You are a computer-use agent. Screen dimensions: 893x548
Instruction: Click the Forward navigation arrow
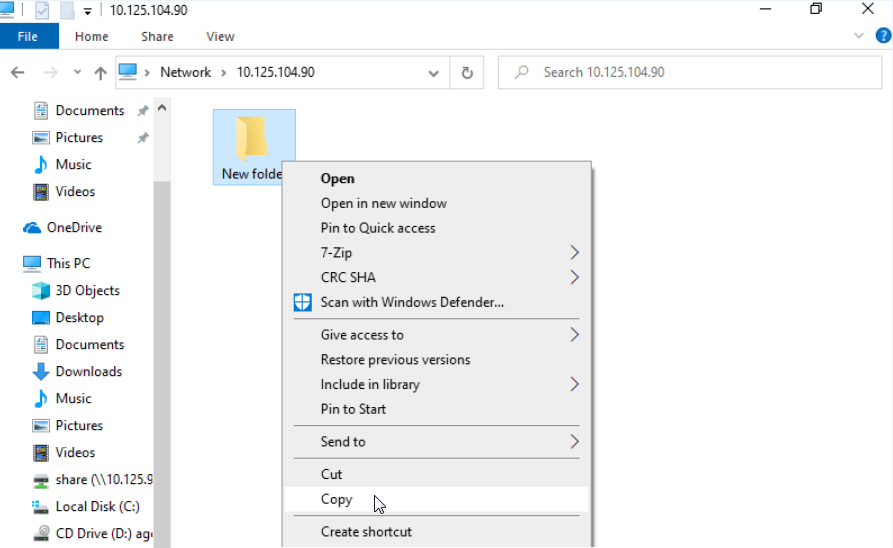[x=51, y=72]
